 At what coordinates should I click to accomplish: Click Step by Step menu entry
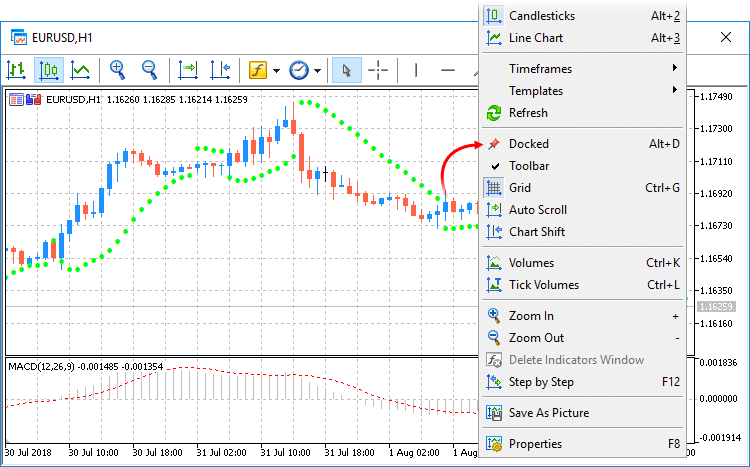(x=583, y=382)
